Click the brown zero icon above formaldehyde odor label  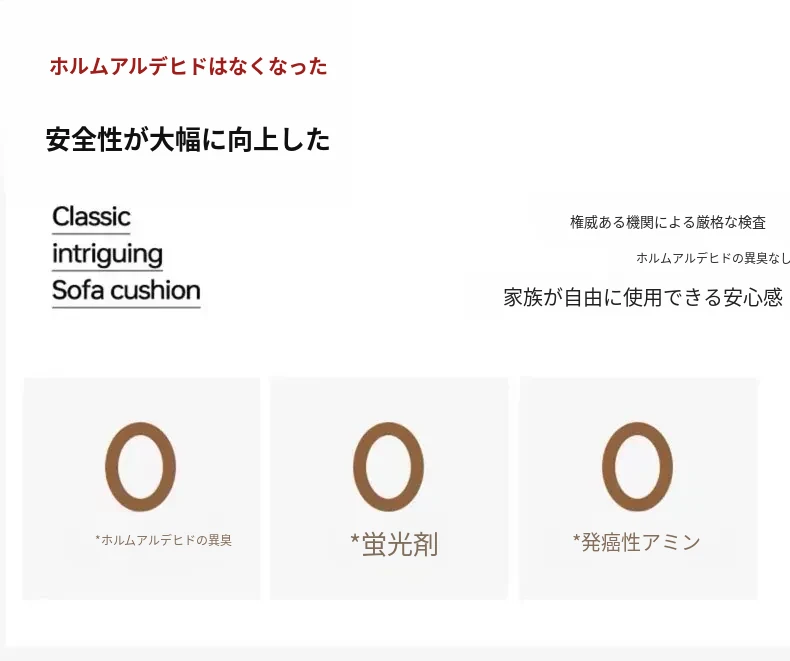click(x=140, y=467)
